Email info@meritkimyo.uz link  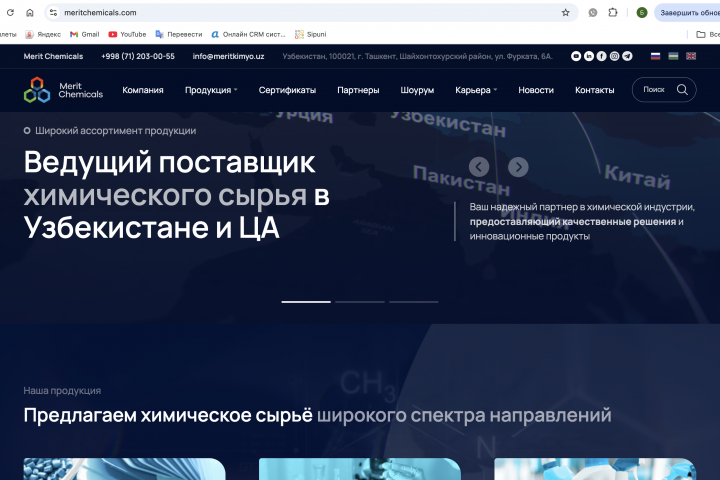(x=228, y=56)
